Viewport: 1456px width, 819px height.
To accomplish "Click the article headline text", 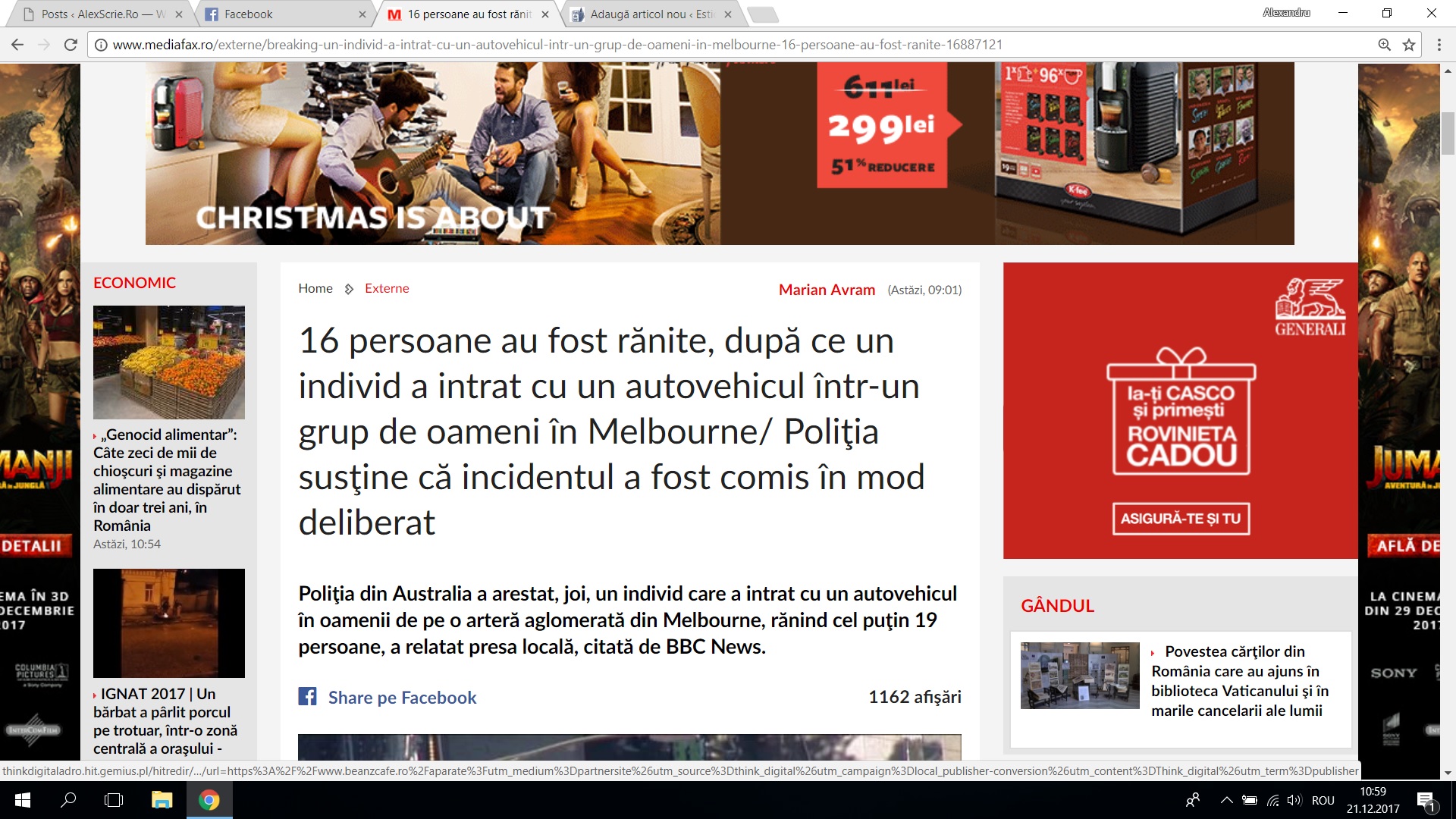I will point(611,431).
